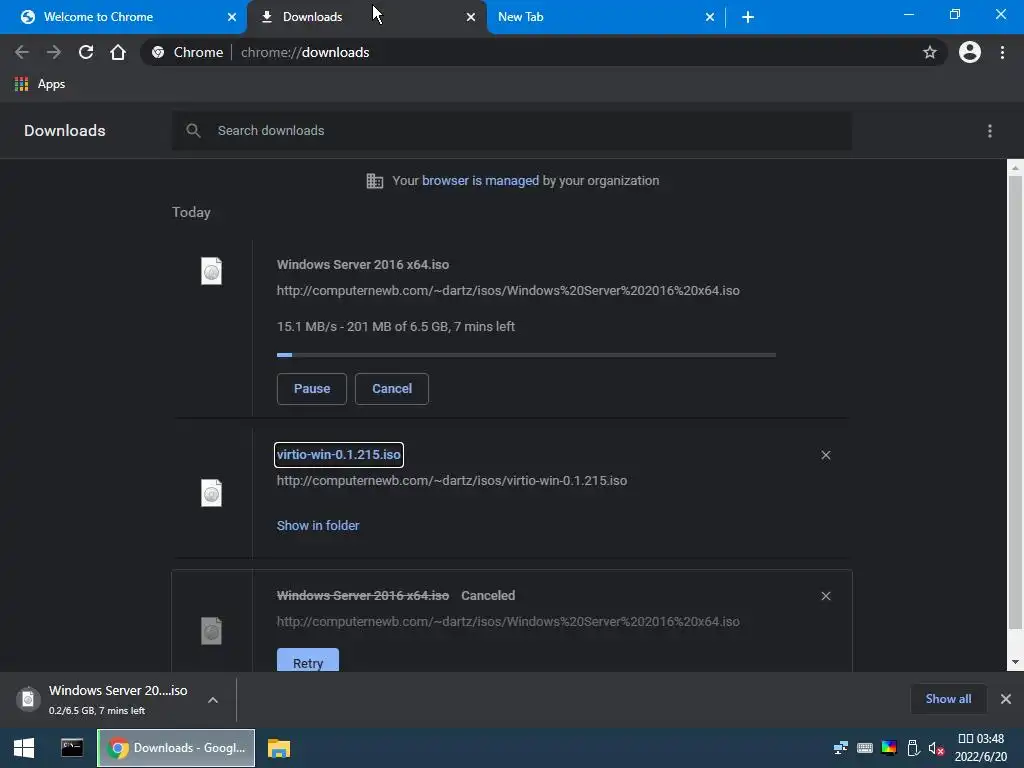Click file icon of downloading Windows Server ISO
The width and height of the screenshot is (1024, 768).
(x=211, y=271)
